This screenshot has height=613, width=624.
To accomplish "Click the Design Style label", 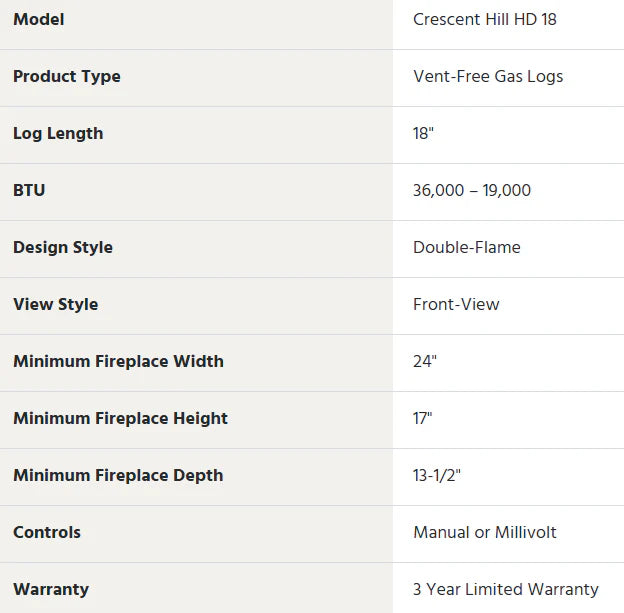I will pyautogui.click(x=63, y=247).
